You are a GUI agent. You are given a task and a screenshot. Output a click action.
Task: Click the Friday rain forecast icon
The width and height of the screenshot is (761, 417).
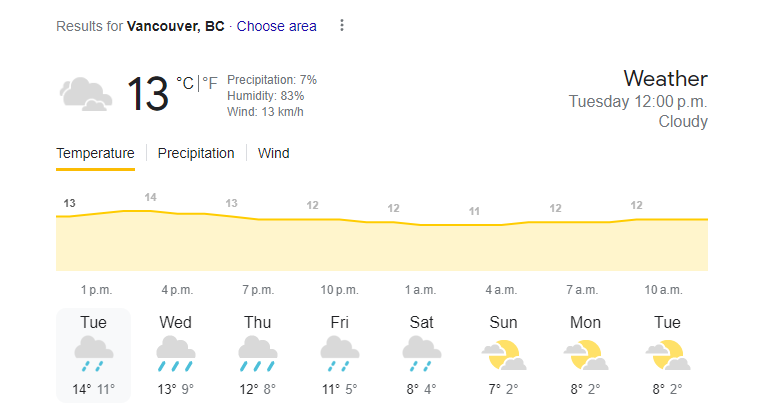point(340,354)
